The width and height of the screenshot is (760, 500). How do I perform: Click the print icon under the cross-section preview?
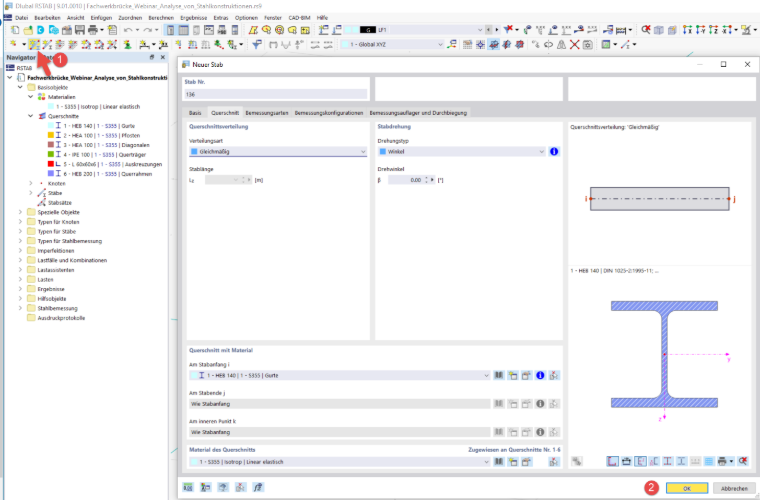pyautogui.click(x=722, y=461)
